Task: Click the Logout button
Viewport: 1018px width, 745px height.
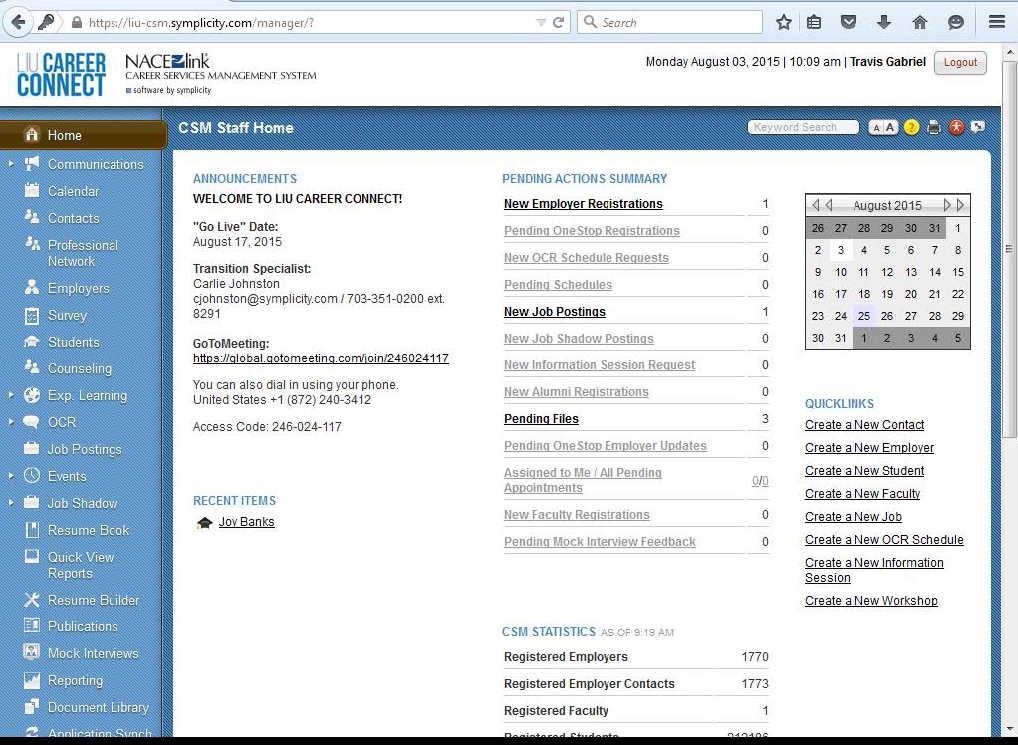Action: [x=959, y=62]
